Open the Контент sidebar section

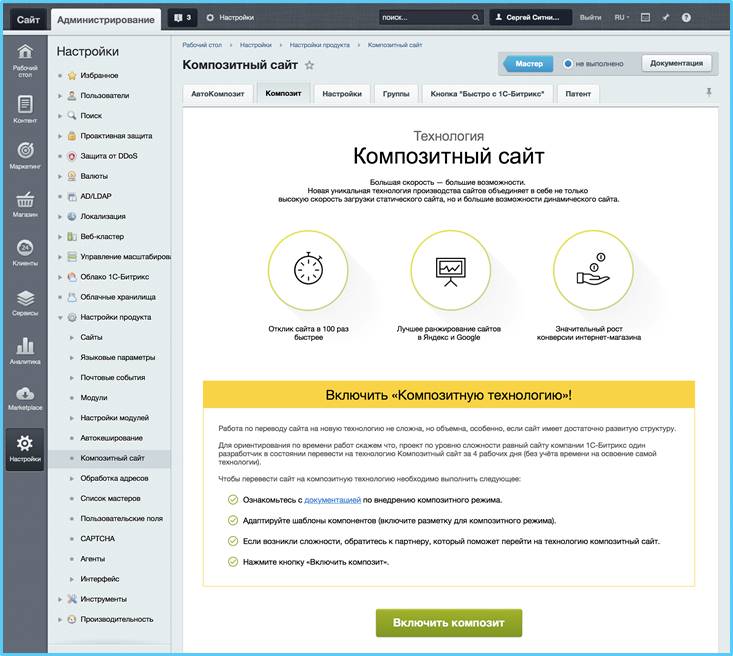(25, 109)
